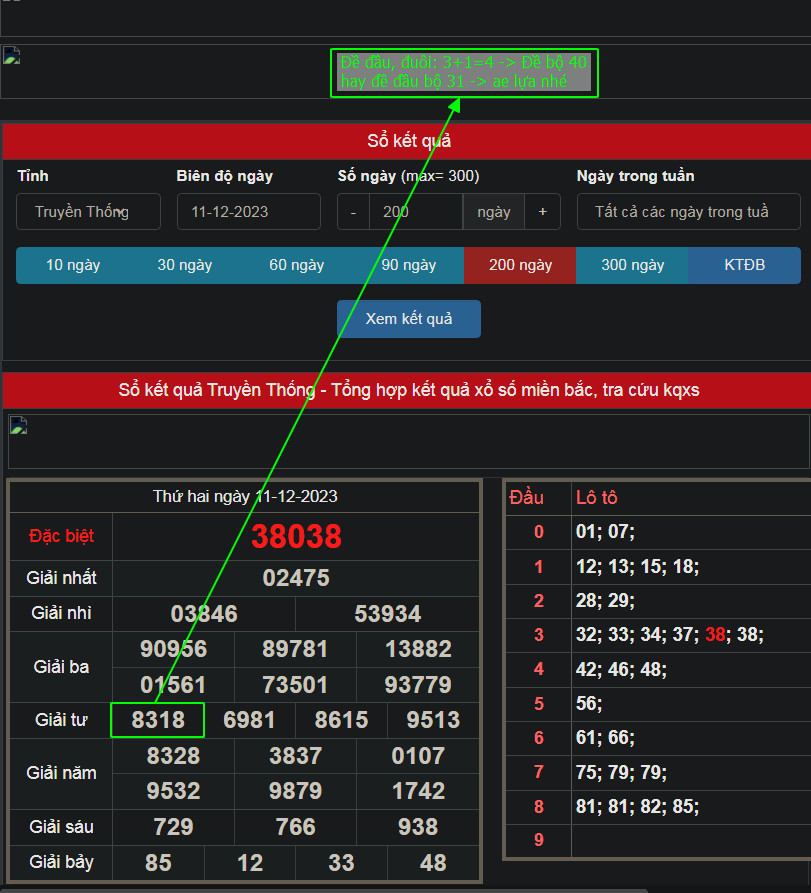Open the KTĐB tab
Image resolution: width=811 pixels, height=893 pixels.
pos(744,265)
